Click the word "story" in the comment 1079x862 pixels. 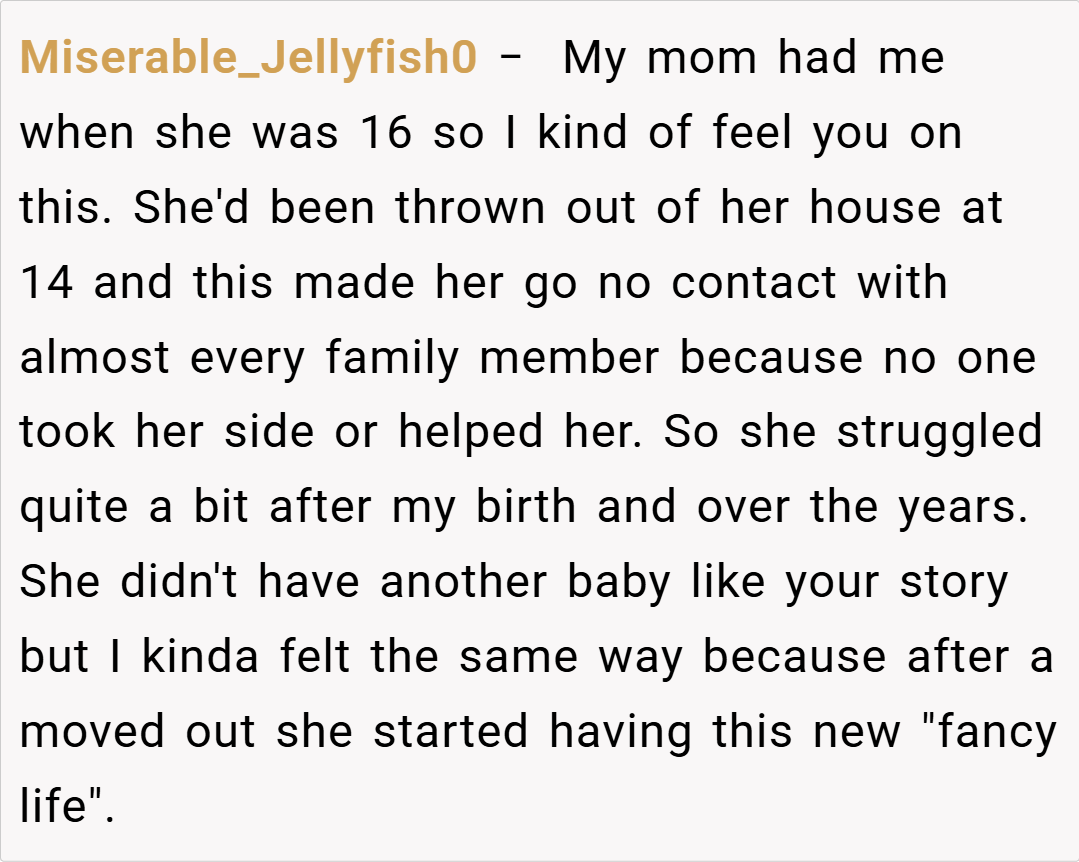pos(952,581)
